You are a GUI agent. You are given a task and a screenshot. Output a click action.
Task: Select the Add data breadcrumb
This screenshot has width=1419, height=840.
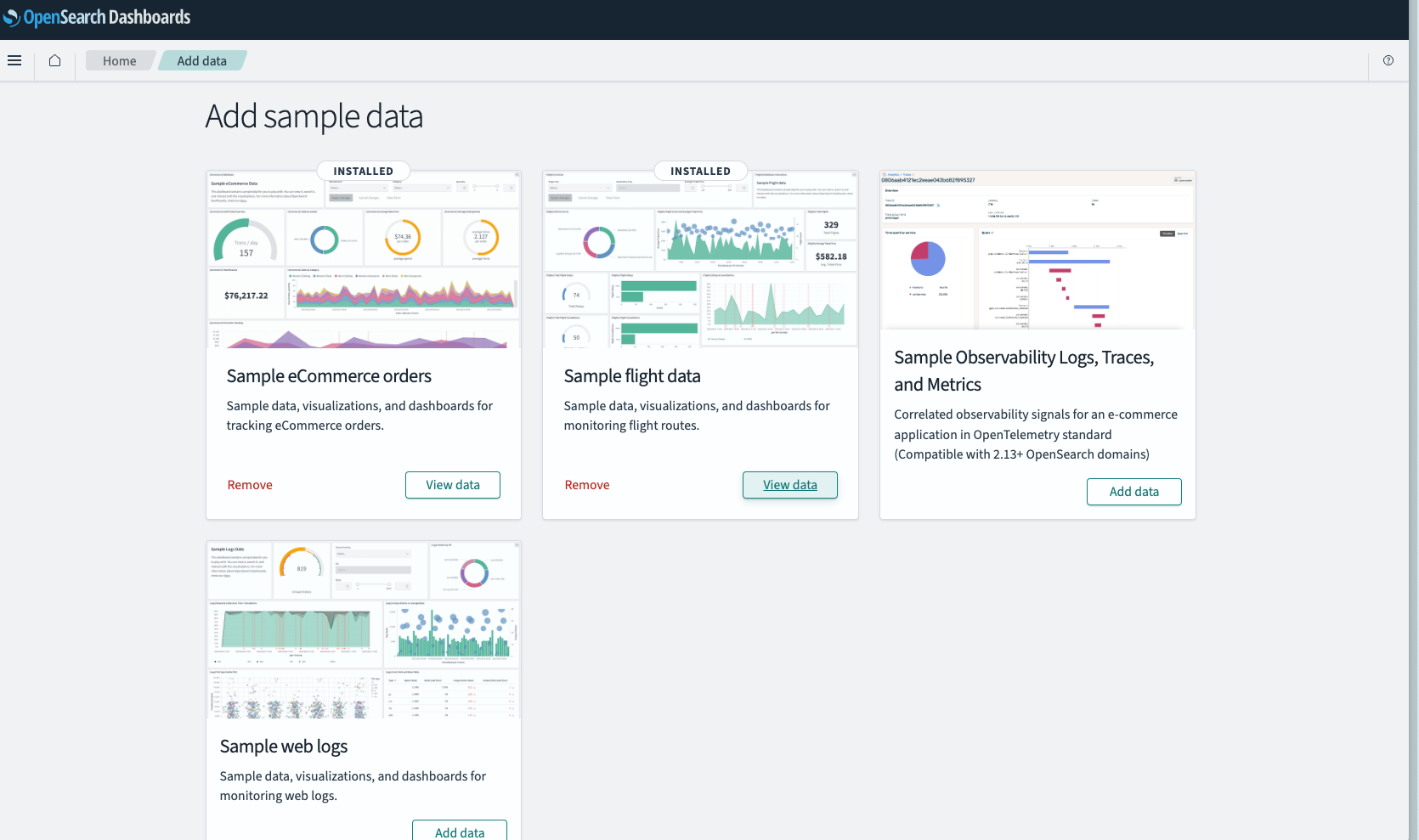[x=202, y=60]
